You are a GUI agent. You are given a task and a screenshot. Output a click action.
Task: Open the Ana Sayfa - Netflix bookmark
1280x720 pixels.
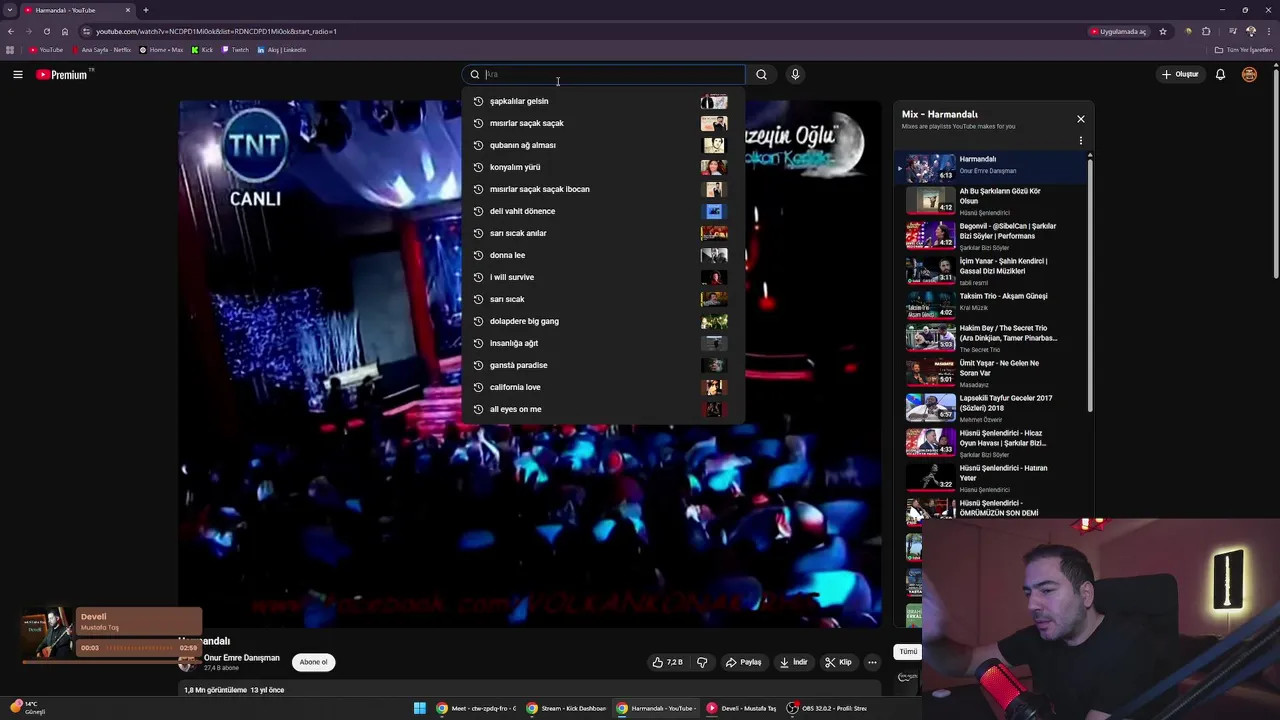point(101,50)
